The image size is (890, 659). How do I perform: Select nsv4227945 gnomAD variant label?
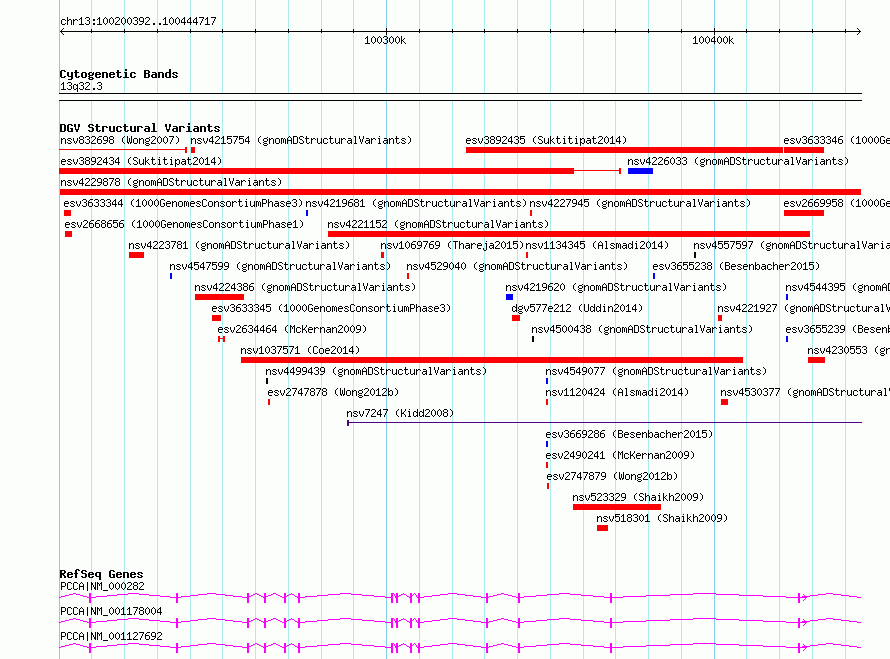click(640, 203)
